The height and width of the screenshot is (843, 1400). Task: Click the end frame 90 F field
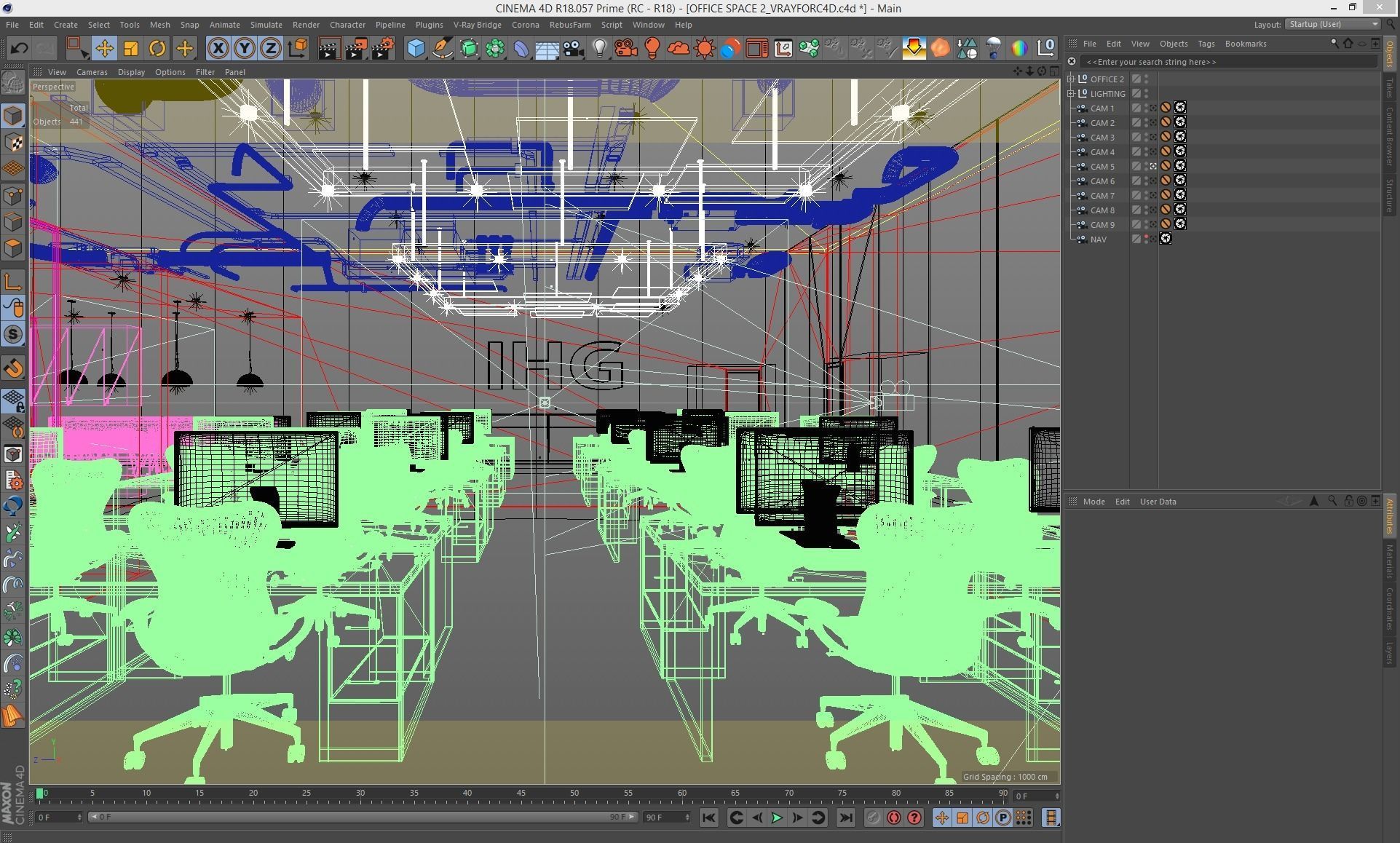(x=667, y=818)
